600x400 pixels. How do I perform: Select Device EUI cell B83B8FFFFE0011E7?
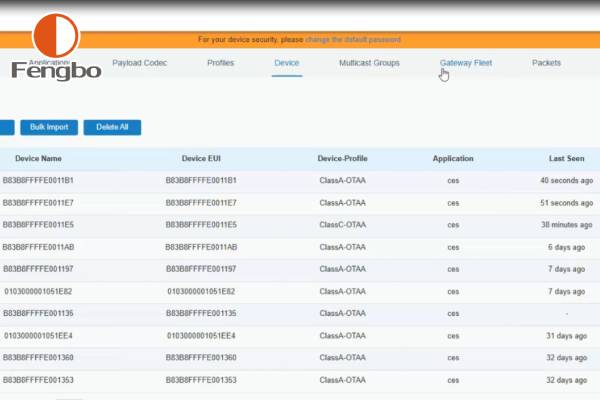(x=201, y=203)
